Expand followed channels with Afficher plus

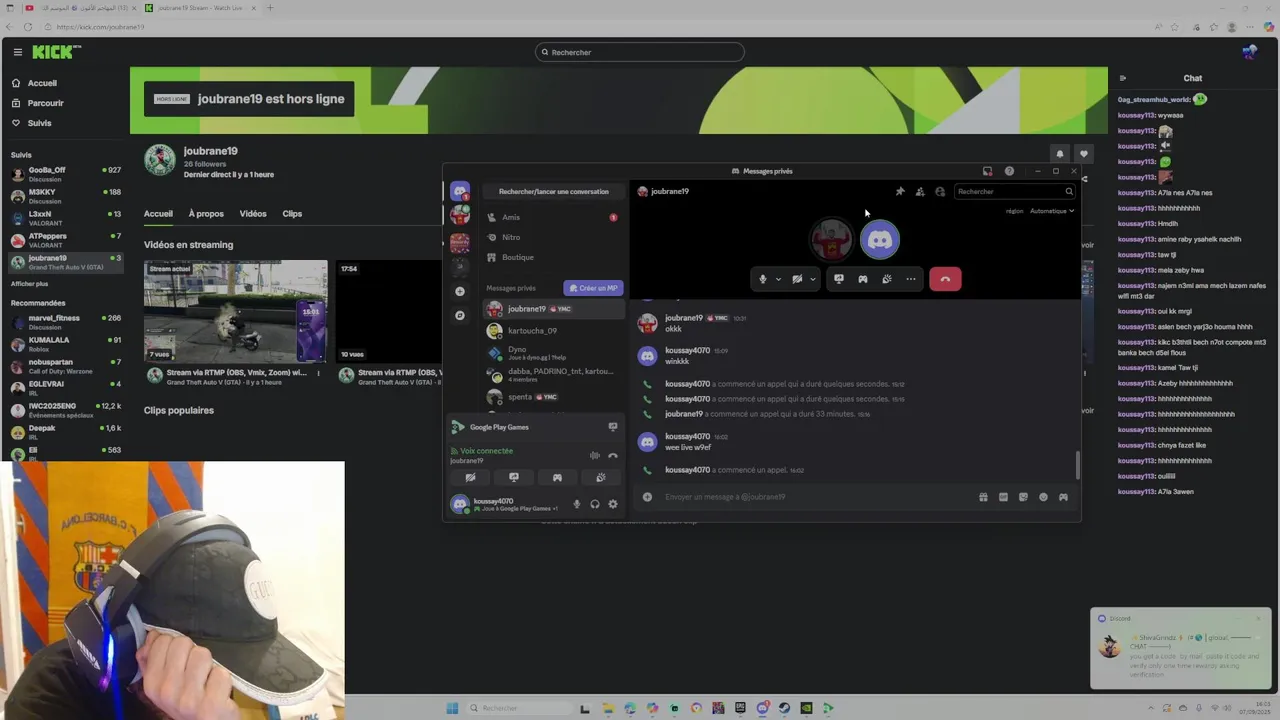pyautogui.click(x=29, y=284)
